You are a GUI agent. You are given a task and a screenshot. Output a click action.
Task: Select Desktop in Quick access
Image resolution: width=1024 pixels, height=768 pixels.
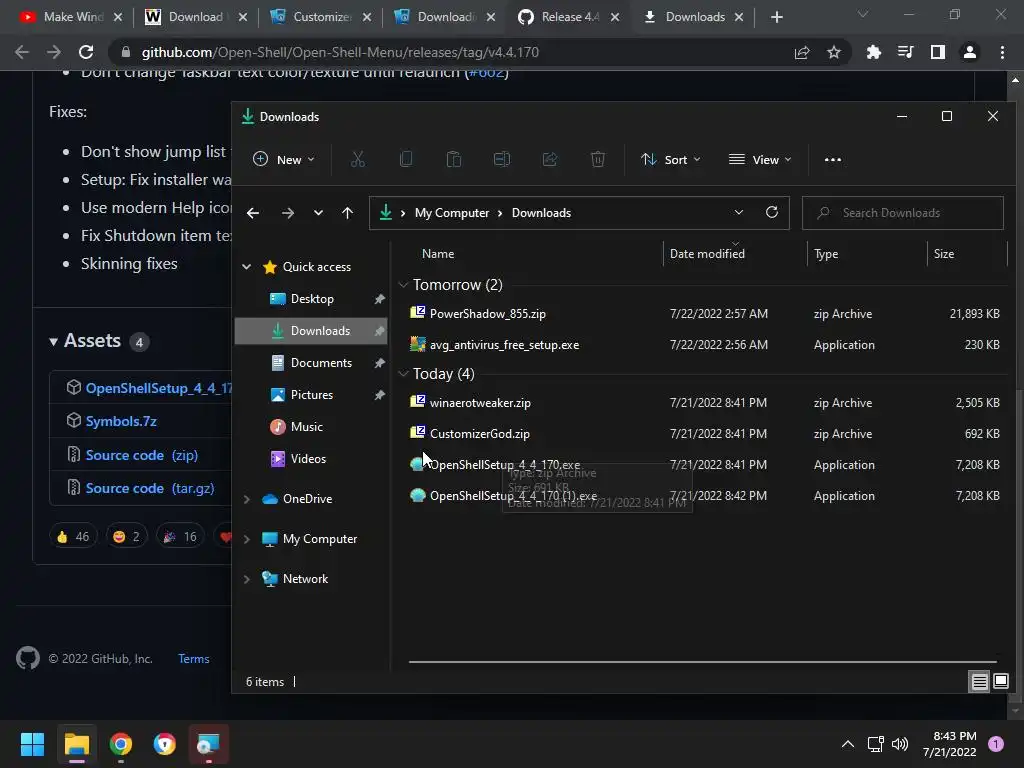point(312,299)
